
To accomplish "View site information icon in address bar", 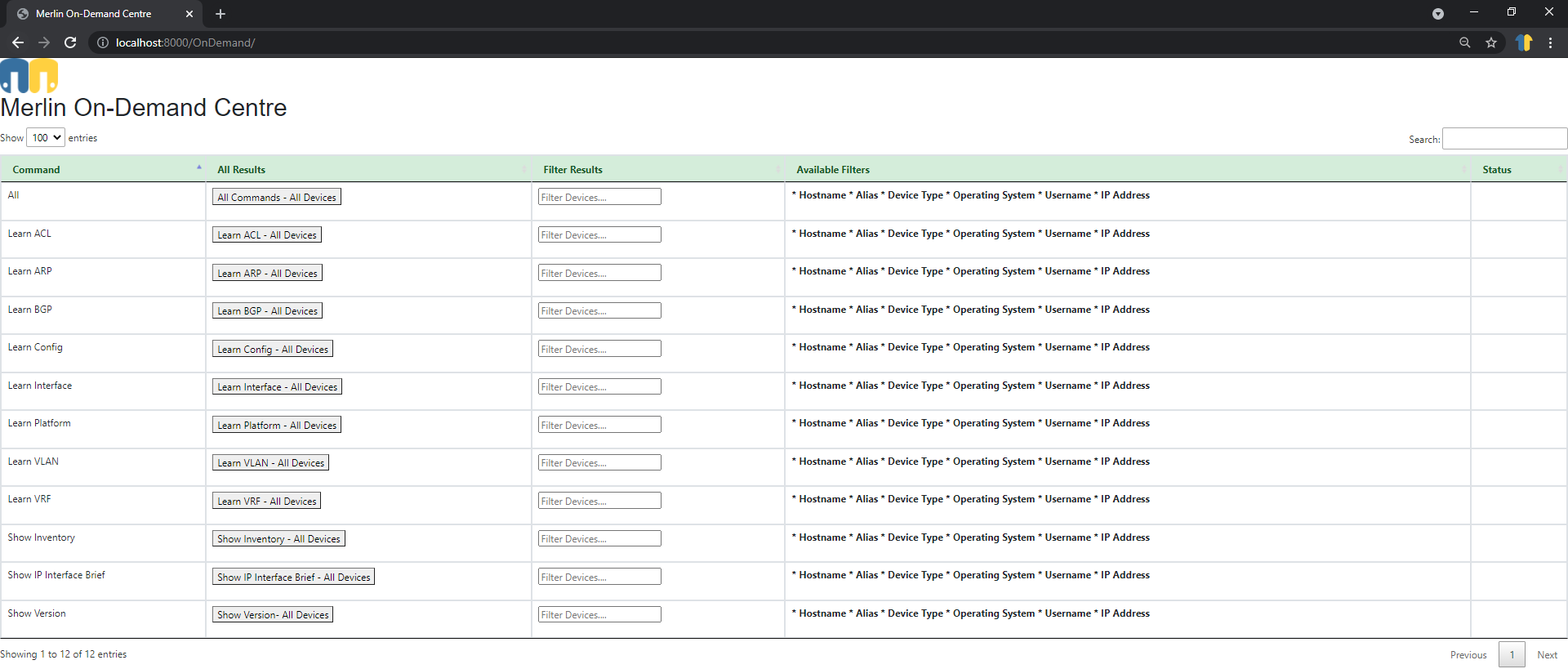I will pyautogui.click(x=103, y=42).
